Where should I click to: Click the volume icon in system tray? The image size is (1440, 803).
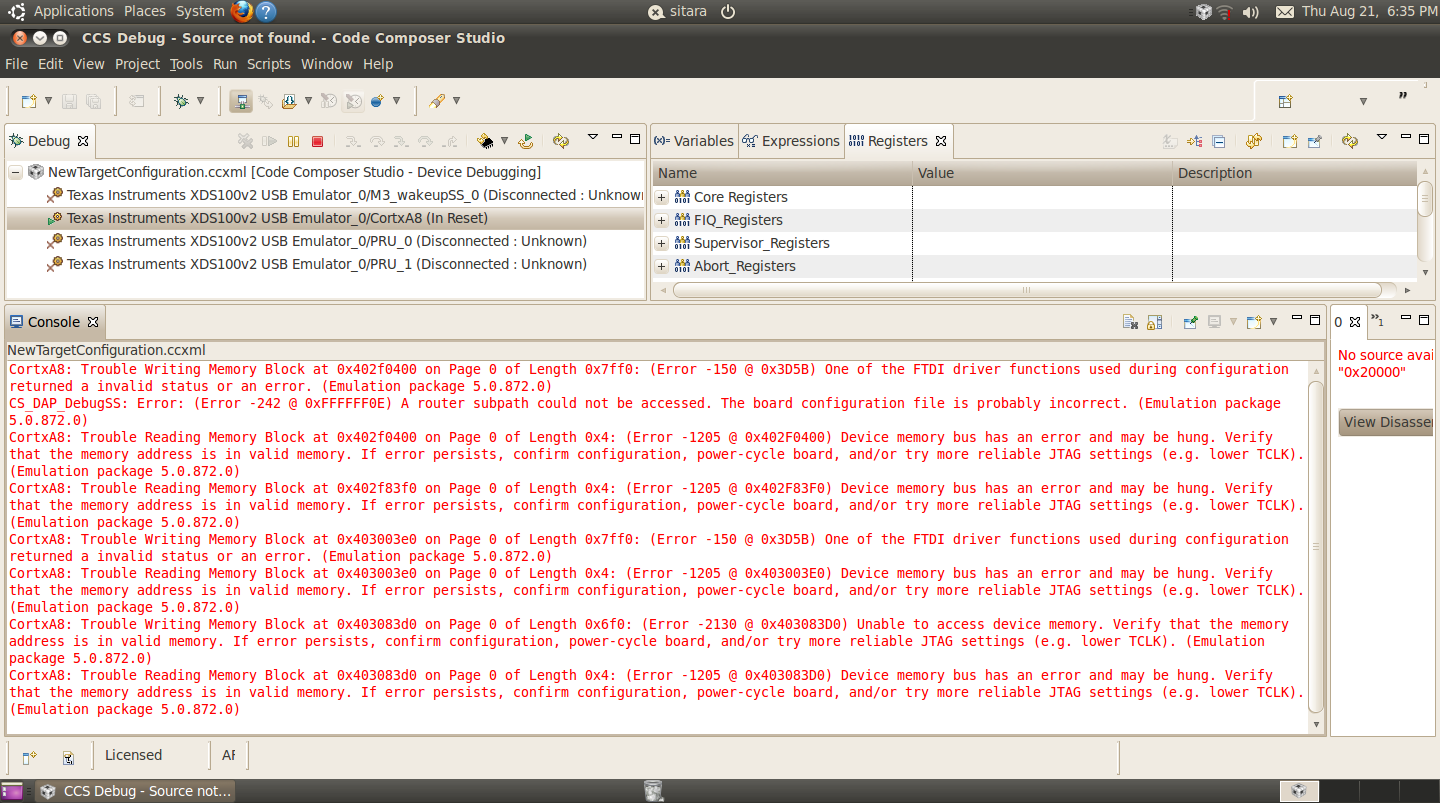1251,12
